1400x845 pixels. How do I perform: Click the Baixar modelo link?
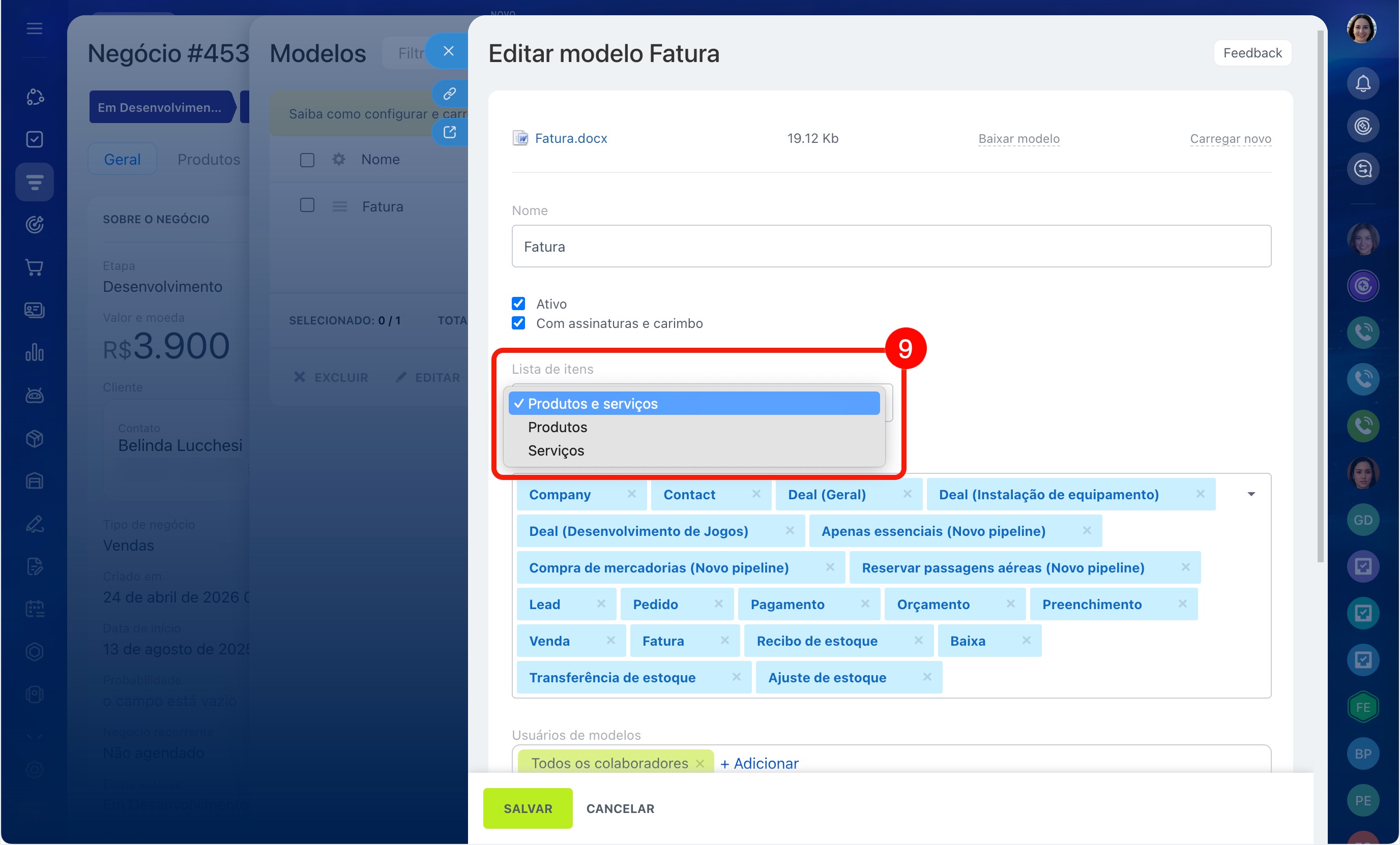pos(1018,139)
